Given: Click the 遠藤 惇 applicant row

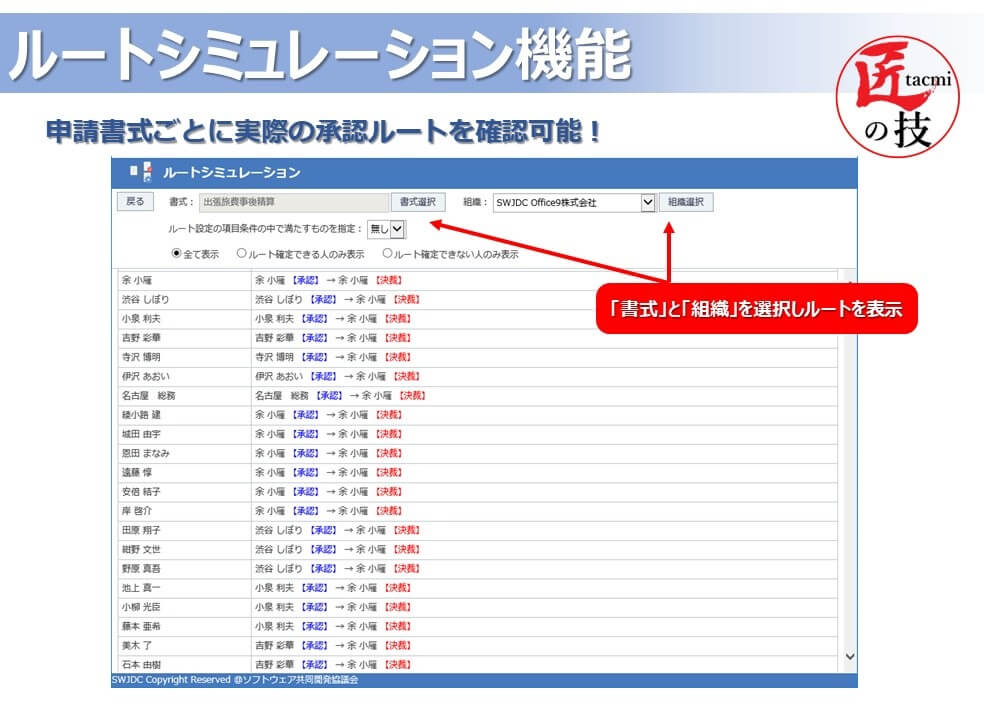Looking at the screenshot, I should 136,472.
